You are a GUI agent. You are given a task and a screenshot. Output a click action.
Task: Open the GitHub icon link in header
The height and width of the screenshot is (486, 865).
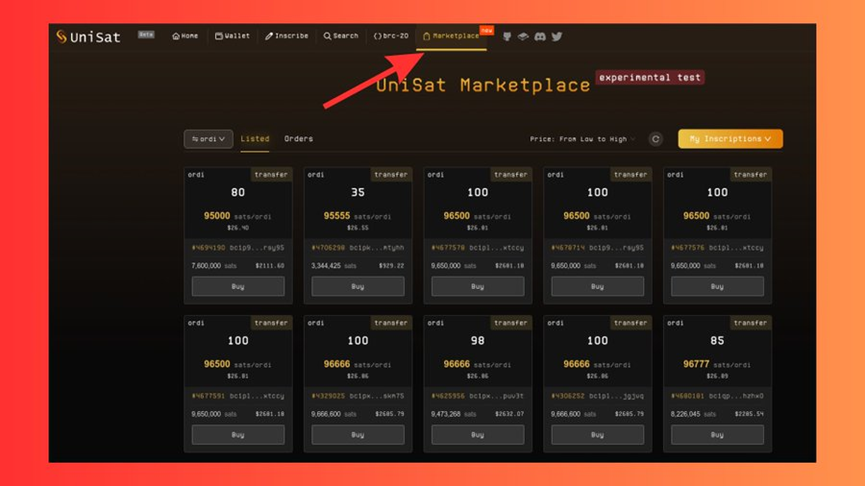tap(507, 36)
